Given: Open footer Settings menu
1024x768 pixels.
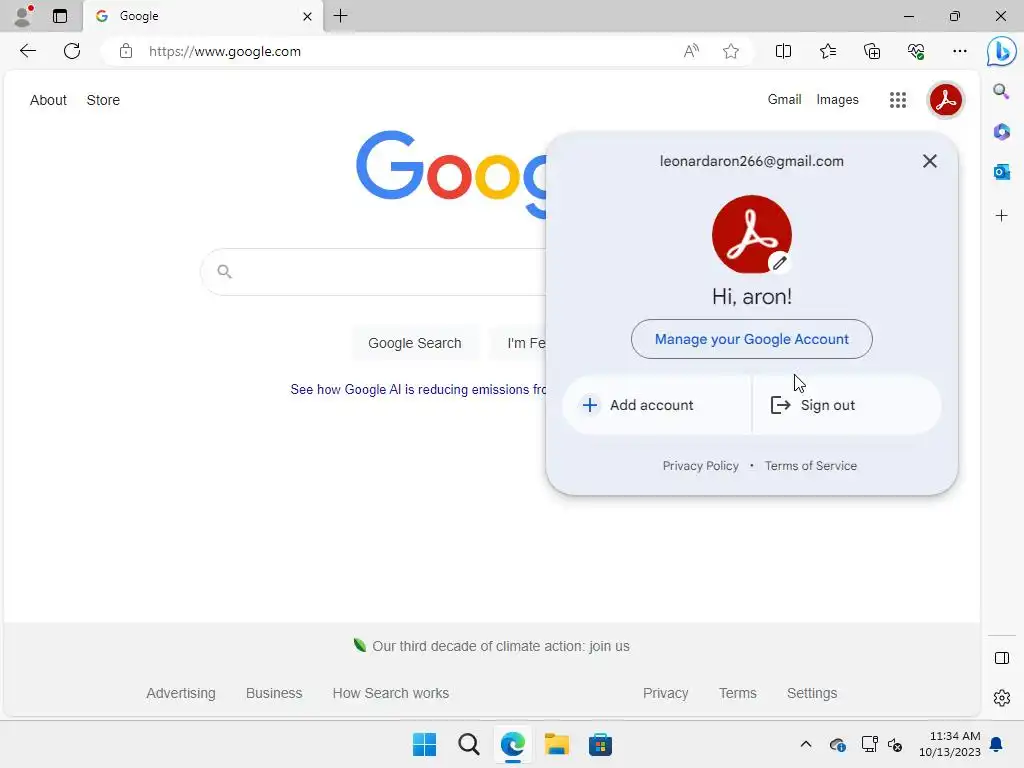Looking at the screenshot, I should (x=812, y=693).
